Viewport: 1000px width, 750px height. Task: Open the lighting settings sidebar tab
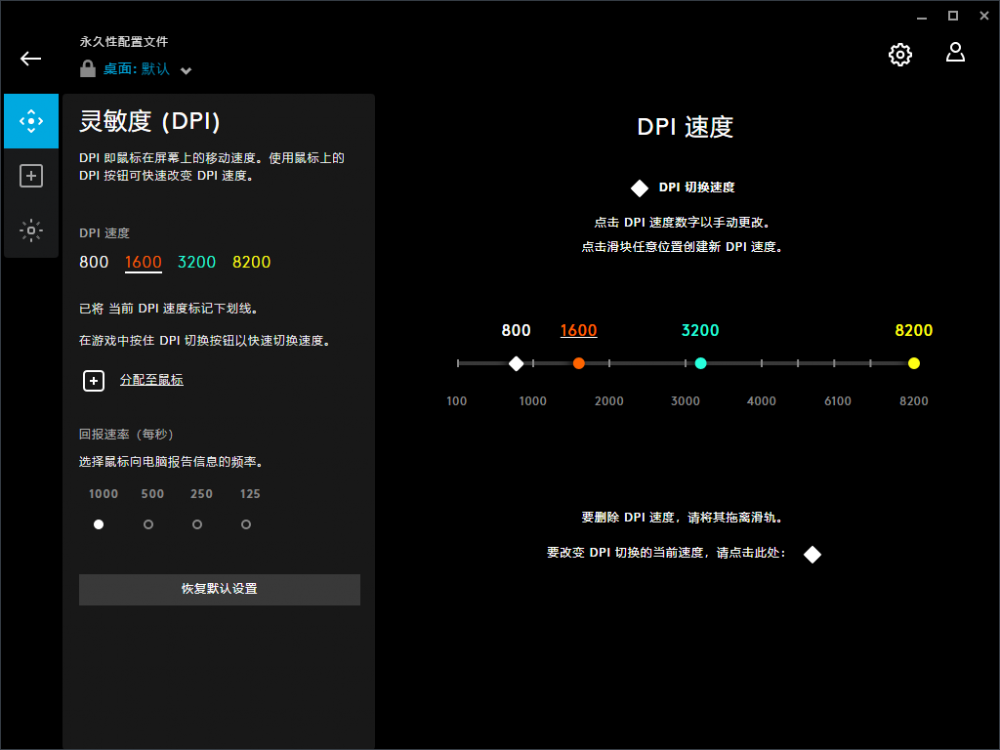tap(31, 231)
